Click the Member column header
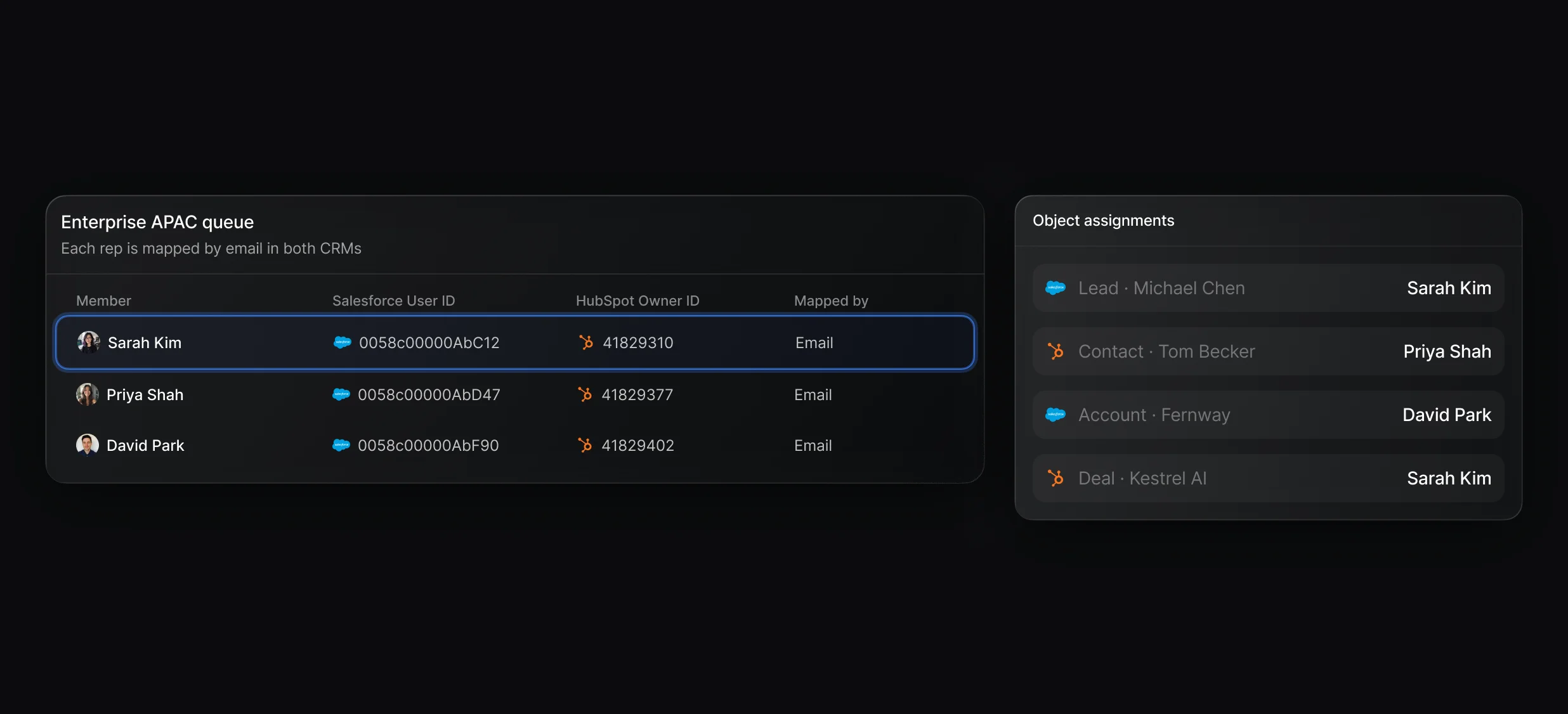 tap(103, 301)
